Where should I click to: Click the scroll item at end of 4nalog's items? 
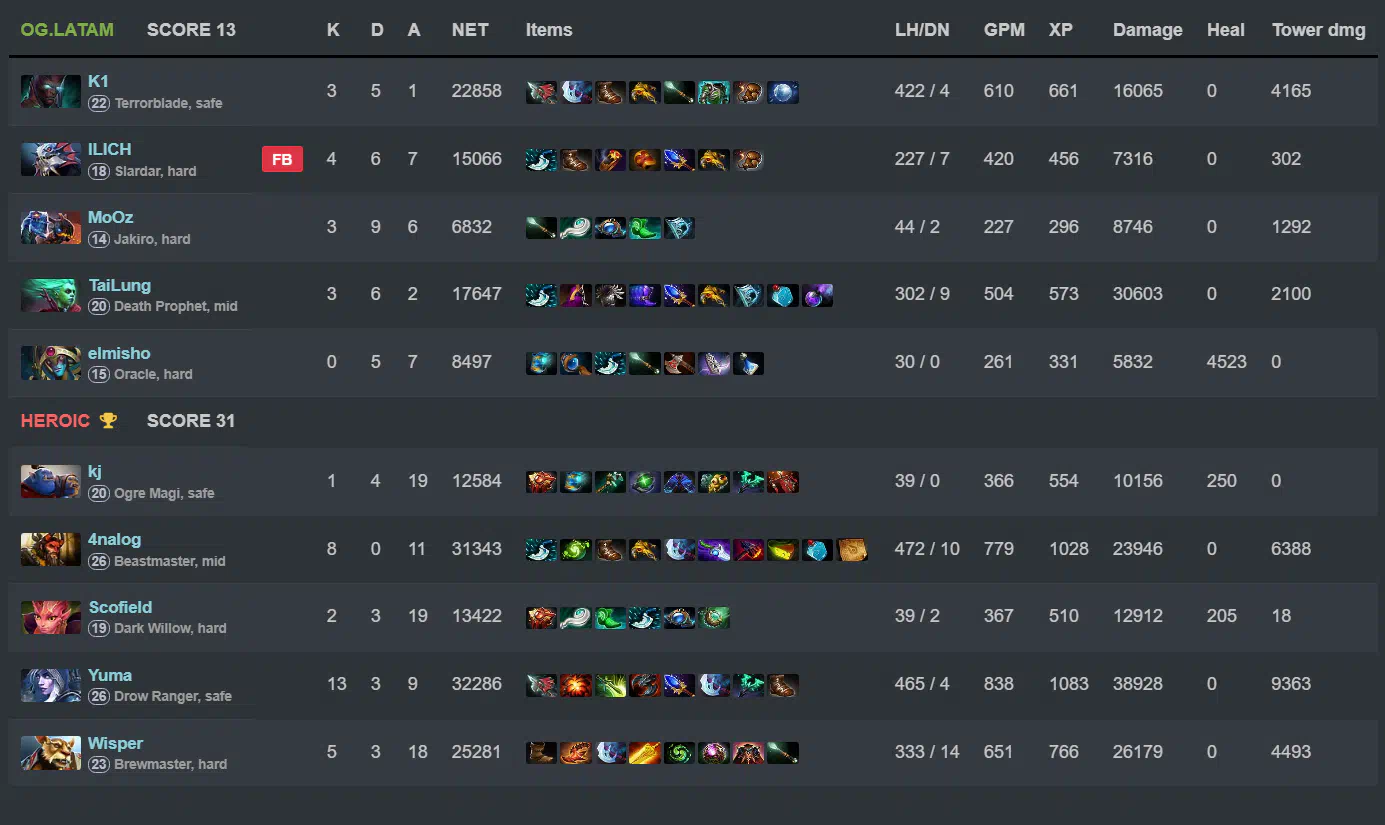pos(851,549)
